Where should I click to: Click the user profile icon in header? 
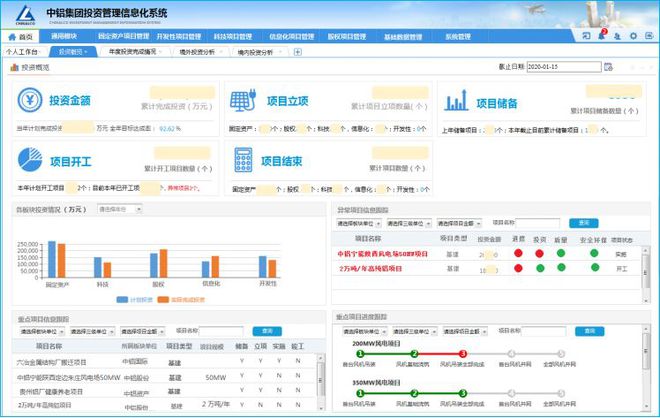point(617,36)
